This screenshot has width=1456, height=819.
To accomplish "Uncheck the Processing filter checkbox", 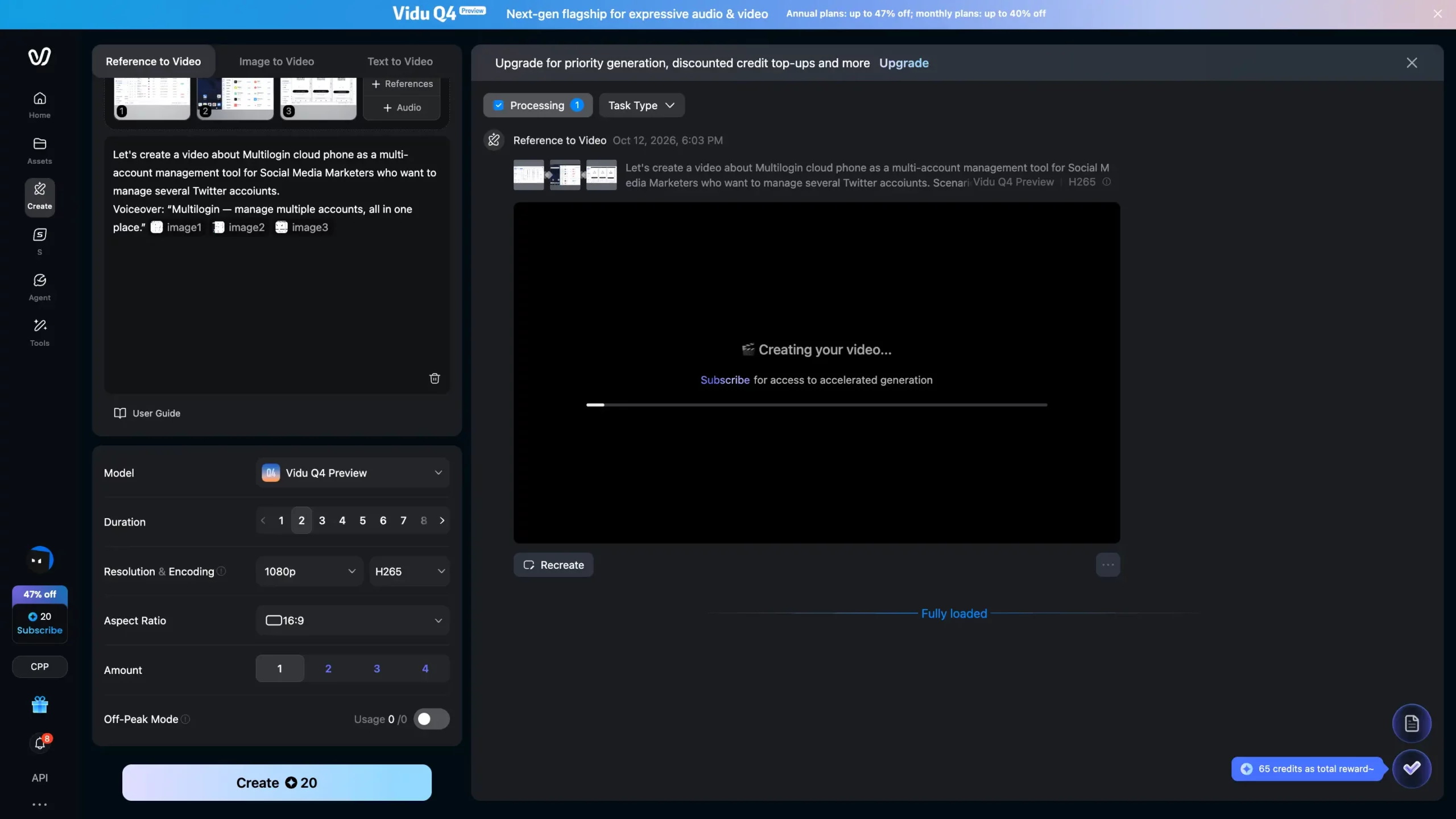I will 498,105.
